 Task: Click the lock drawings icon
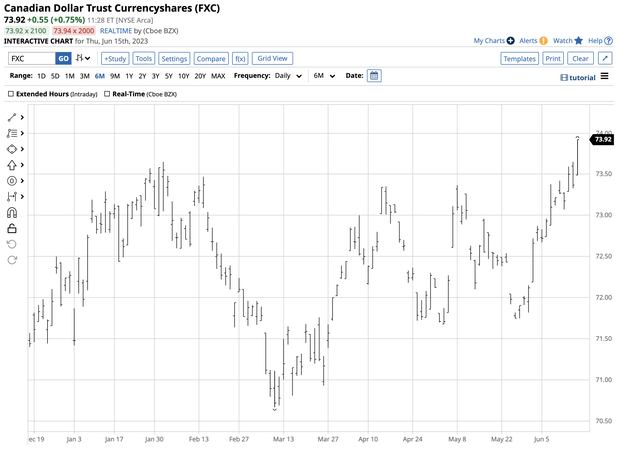(x=12, y=229)
